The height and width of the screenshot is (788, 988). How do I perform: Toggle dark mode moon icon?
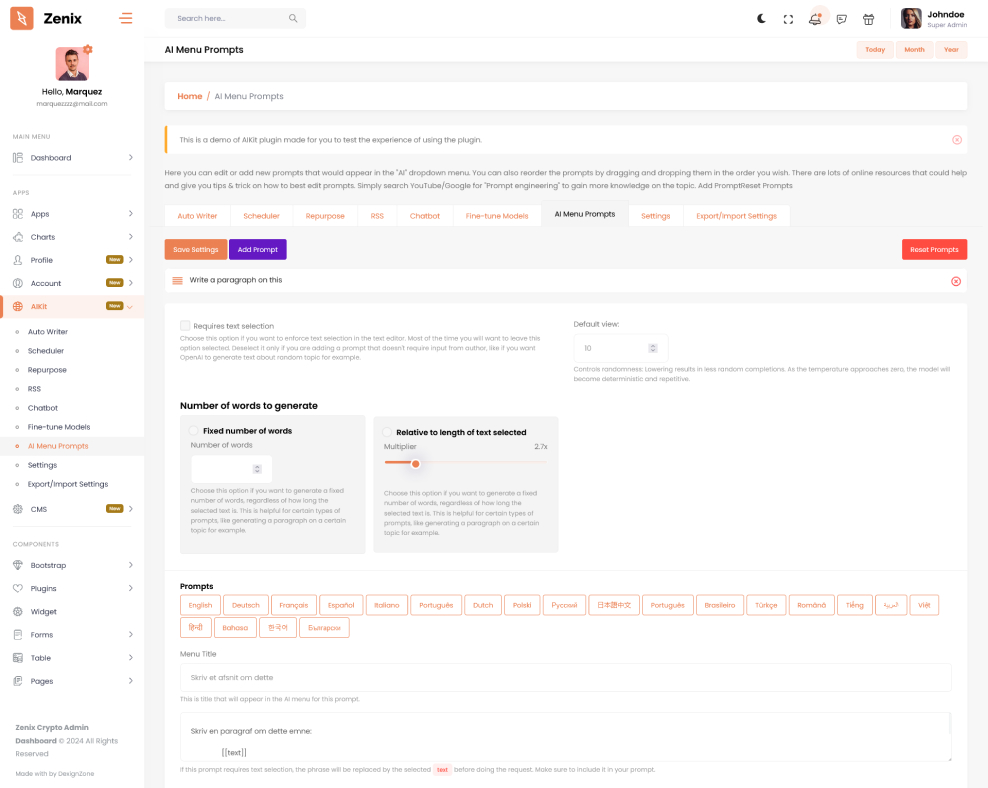tap(761, 19)
